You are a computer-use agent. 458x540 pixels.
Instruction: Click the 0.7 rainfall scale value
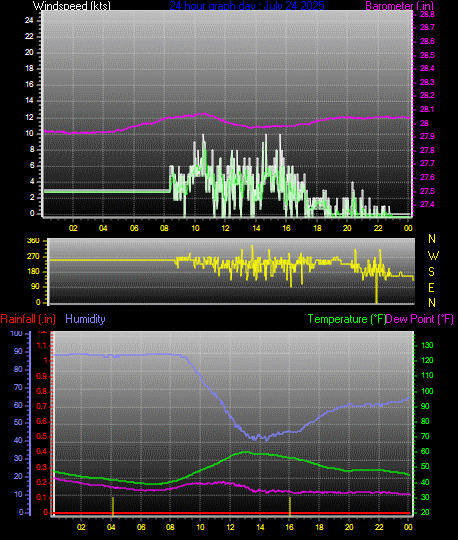point(42,406)
